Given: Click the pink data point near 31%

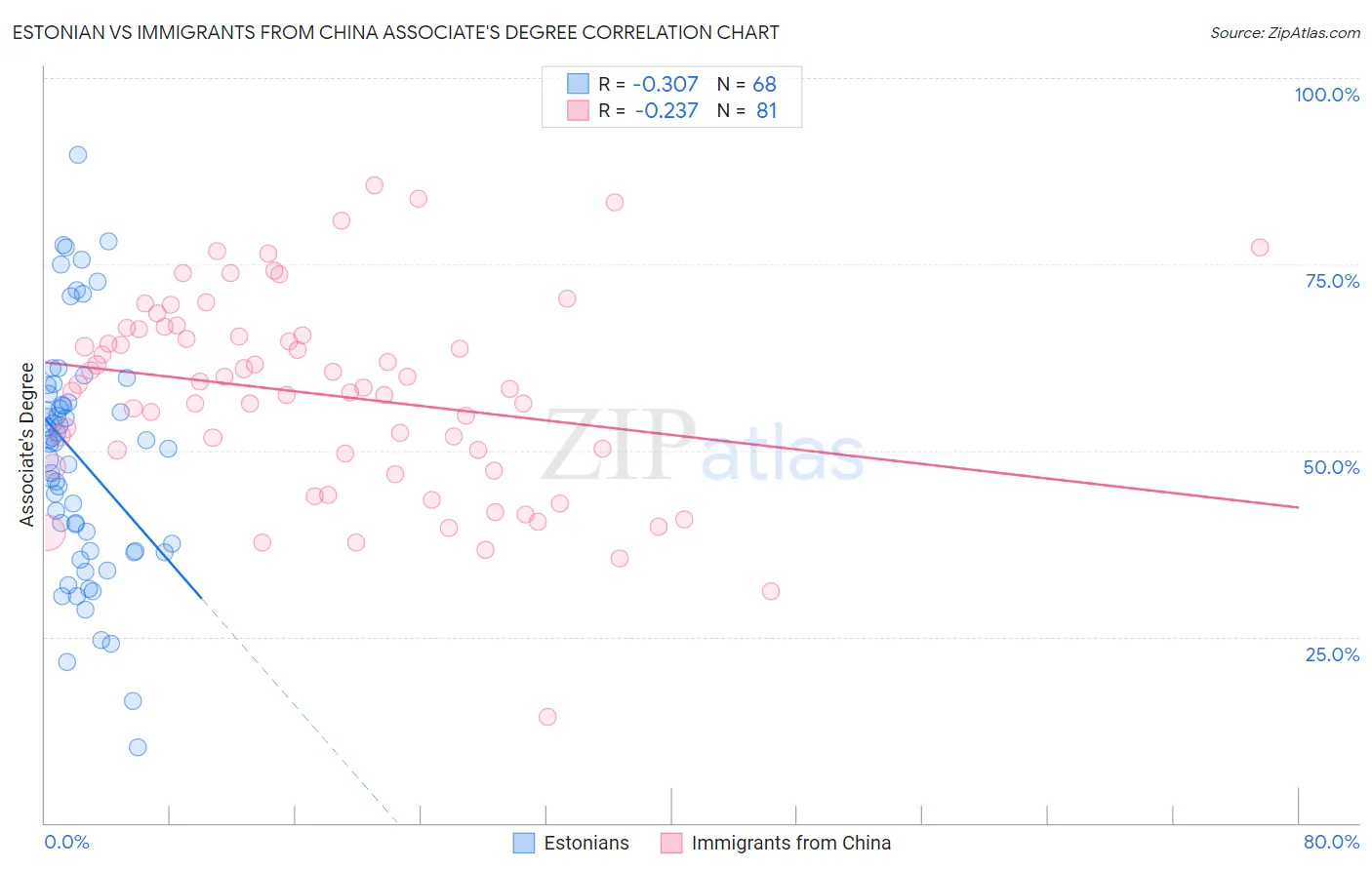Looking at the screenshot, I should pos(771,591).
